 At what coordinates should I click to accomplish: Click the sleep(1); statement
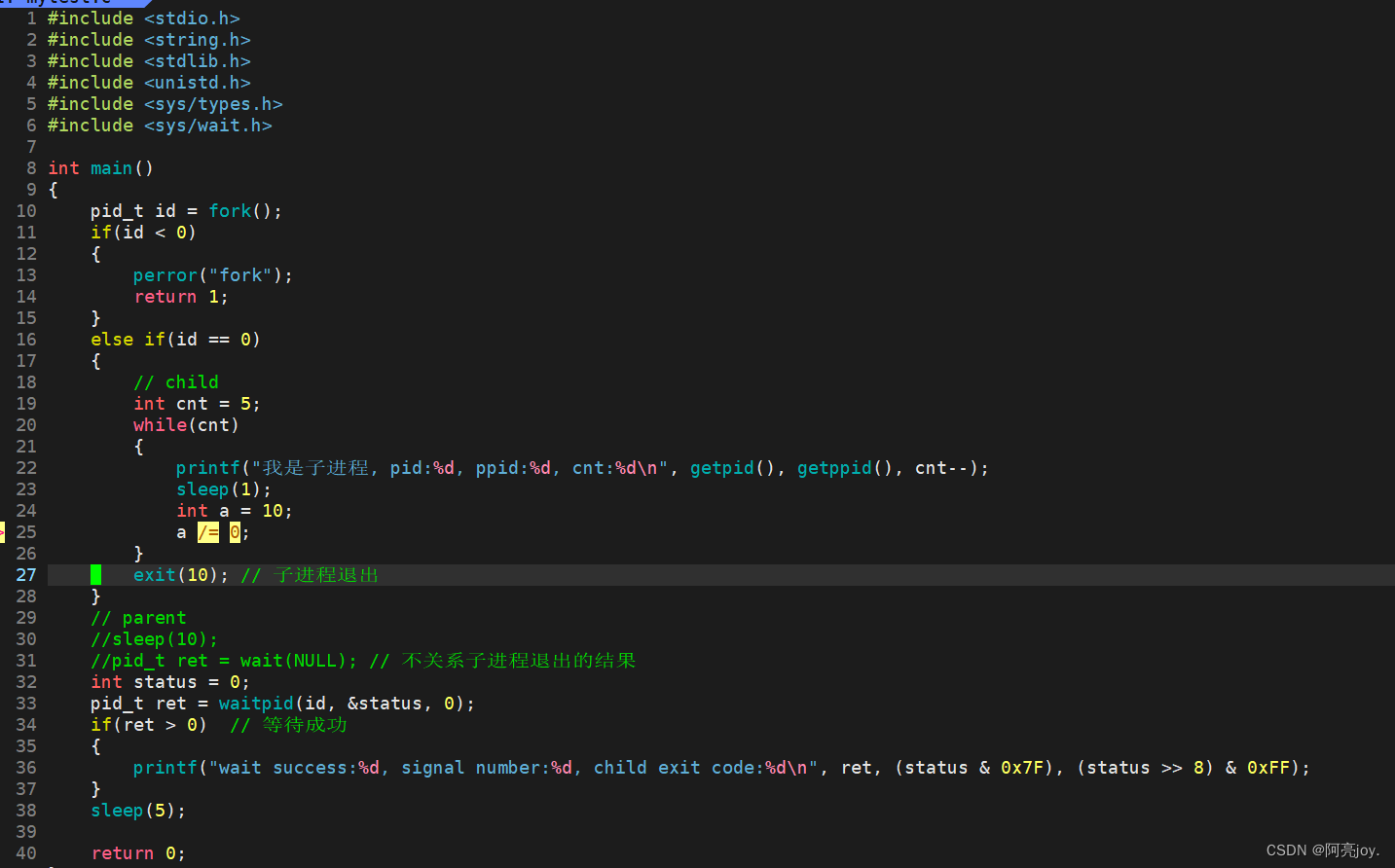coord(224,489)
